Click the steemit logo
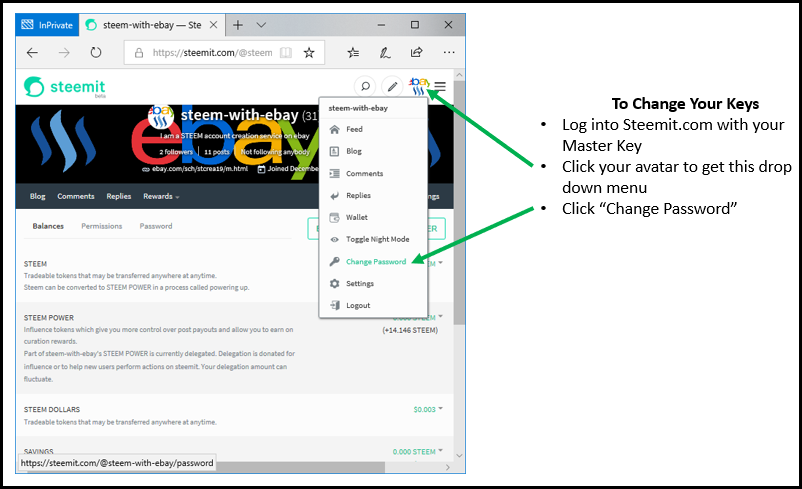Screen dimensions: 802x489 pos(64,87)
